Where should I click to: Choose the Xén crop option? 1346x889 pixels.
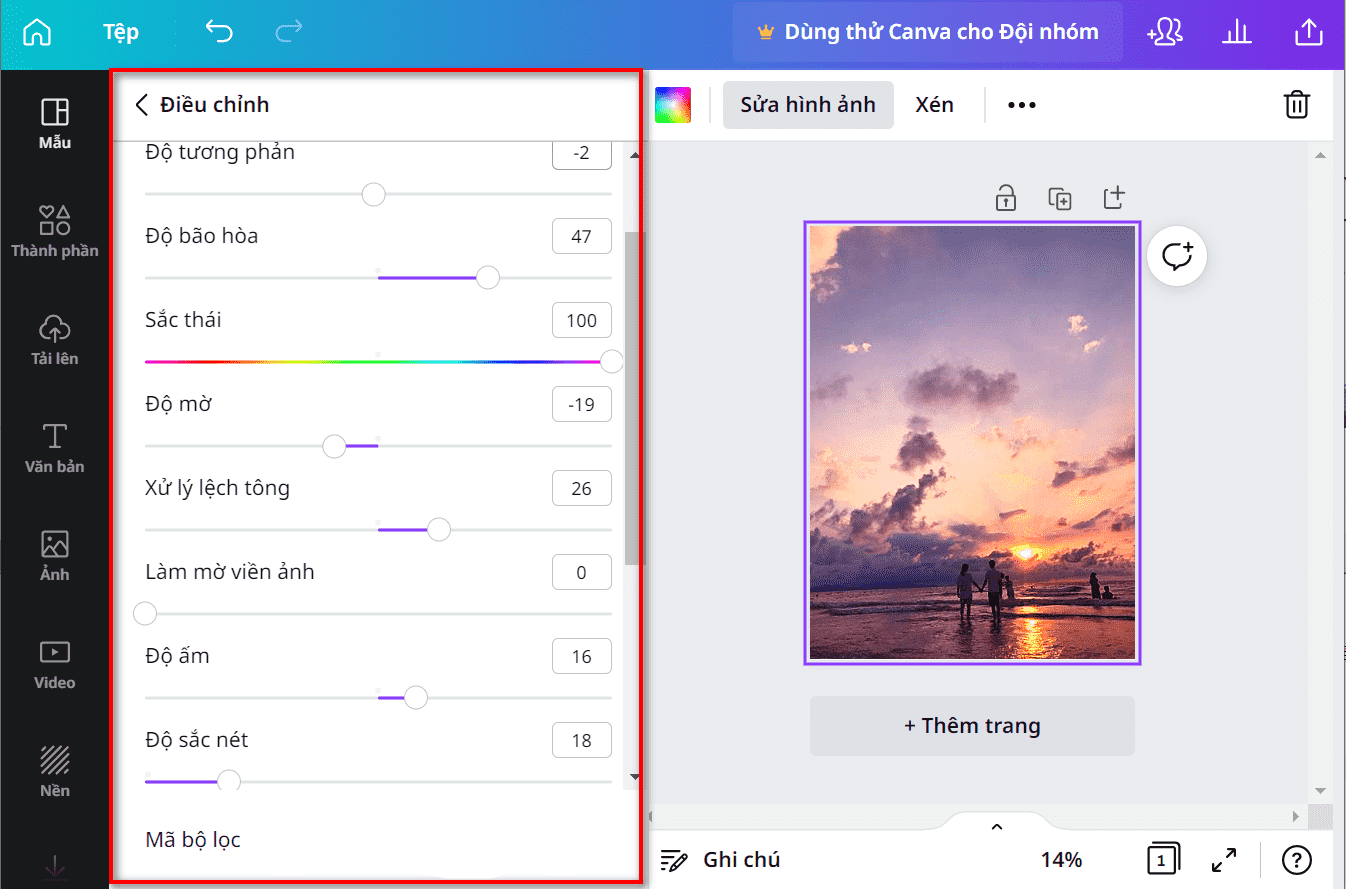point(935,105)
